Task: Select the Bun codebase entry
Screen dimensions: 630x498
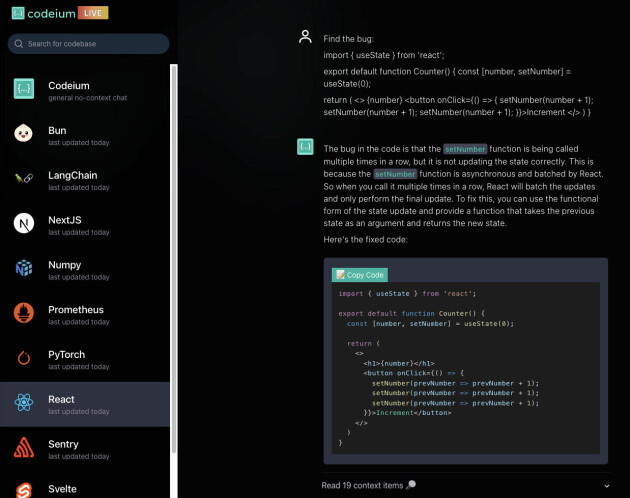Action: pyautogui.click(x=85, y=136)
